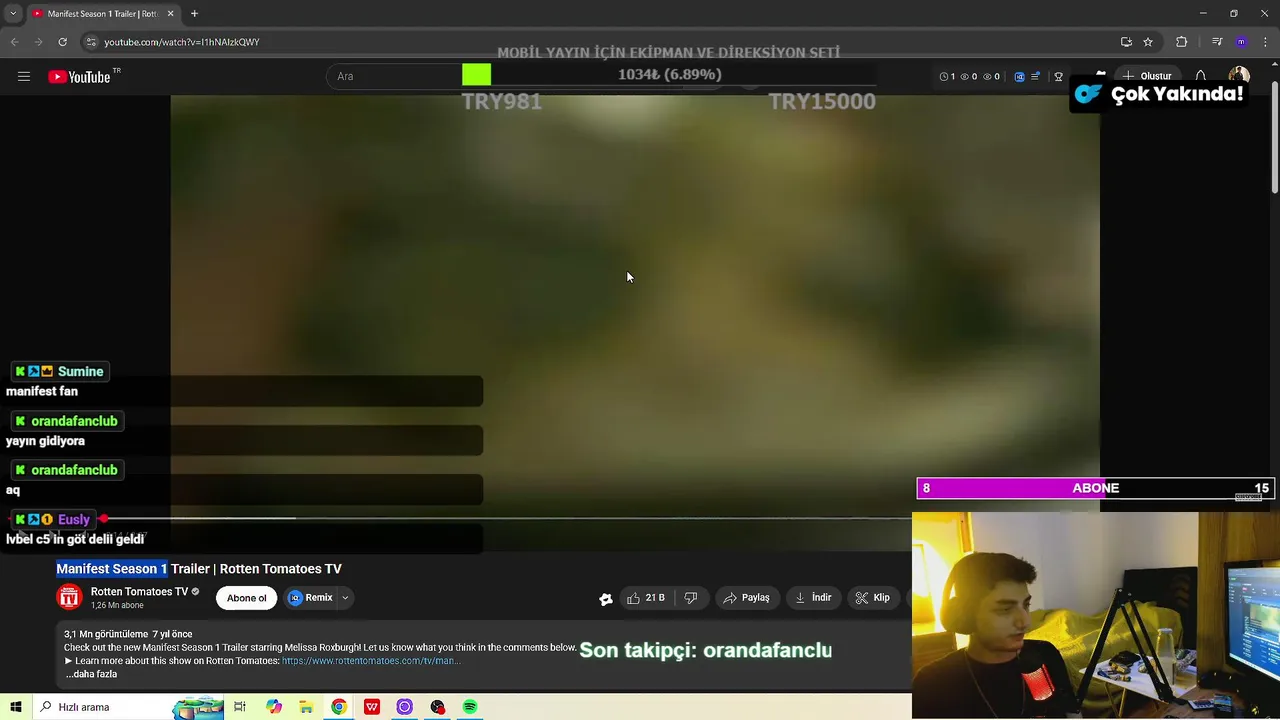
Task: Click the video title text
Action: click(199, 569)
